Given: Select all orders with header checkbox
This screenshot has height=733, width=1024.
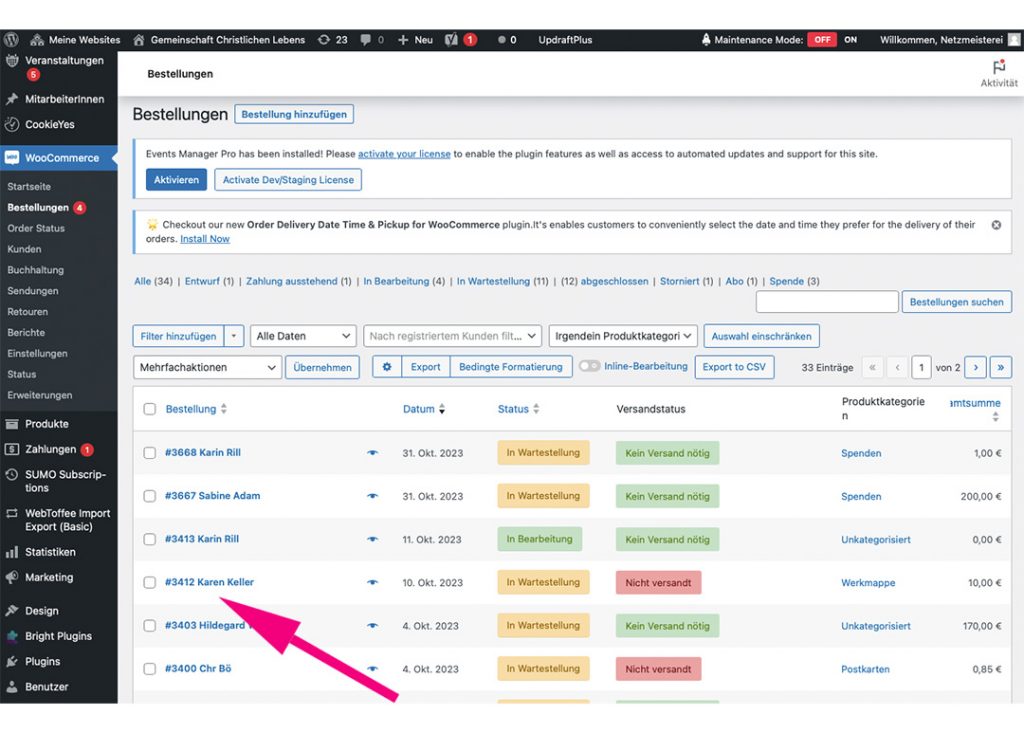Looking at the screenshot, I should click(x=149, y=409).
